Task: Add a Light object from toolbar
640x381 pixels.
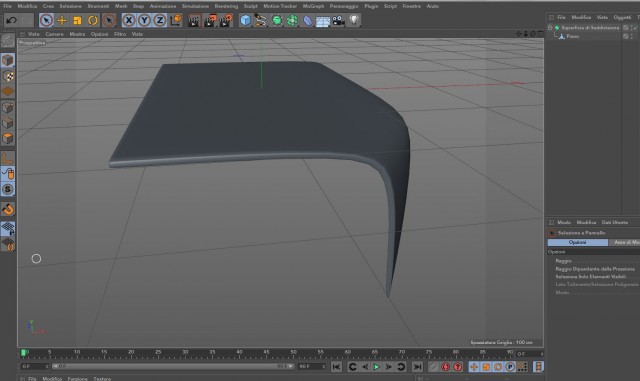Action: [354, 20]
